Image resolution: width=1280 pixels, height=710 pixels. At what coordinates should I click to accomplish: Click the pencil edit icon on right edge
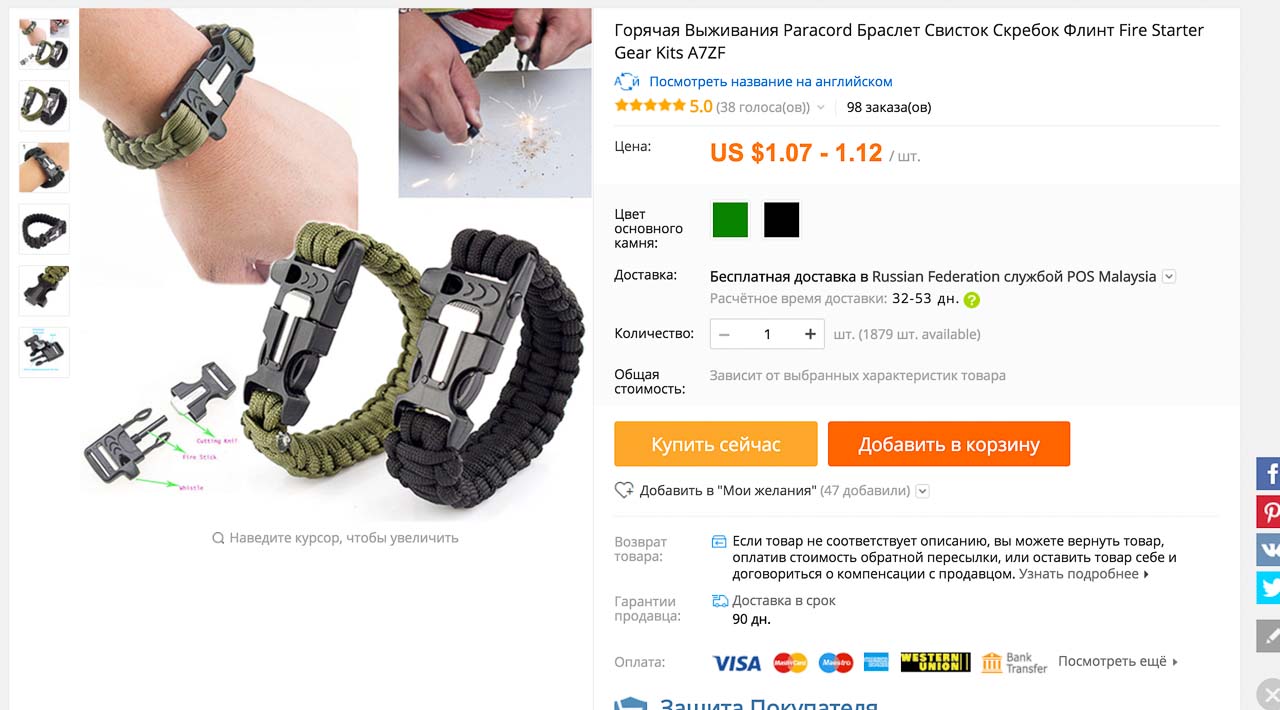coord(1269,636)
